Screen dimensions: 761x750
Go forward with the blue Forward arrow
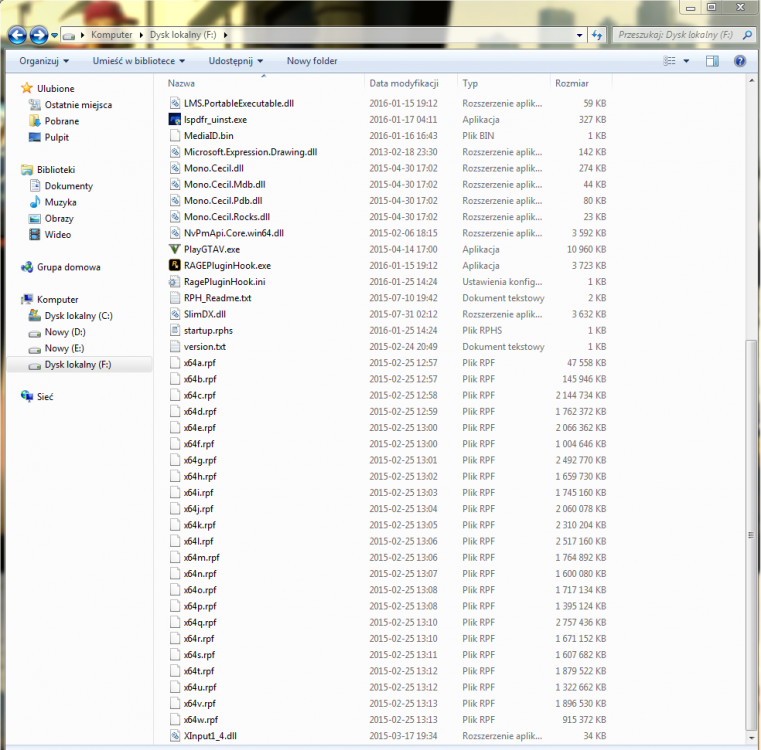39,35
